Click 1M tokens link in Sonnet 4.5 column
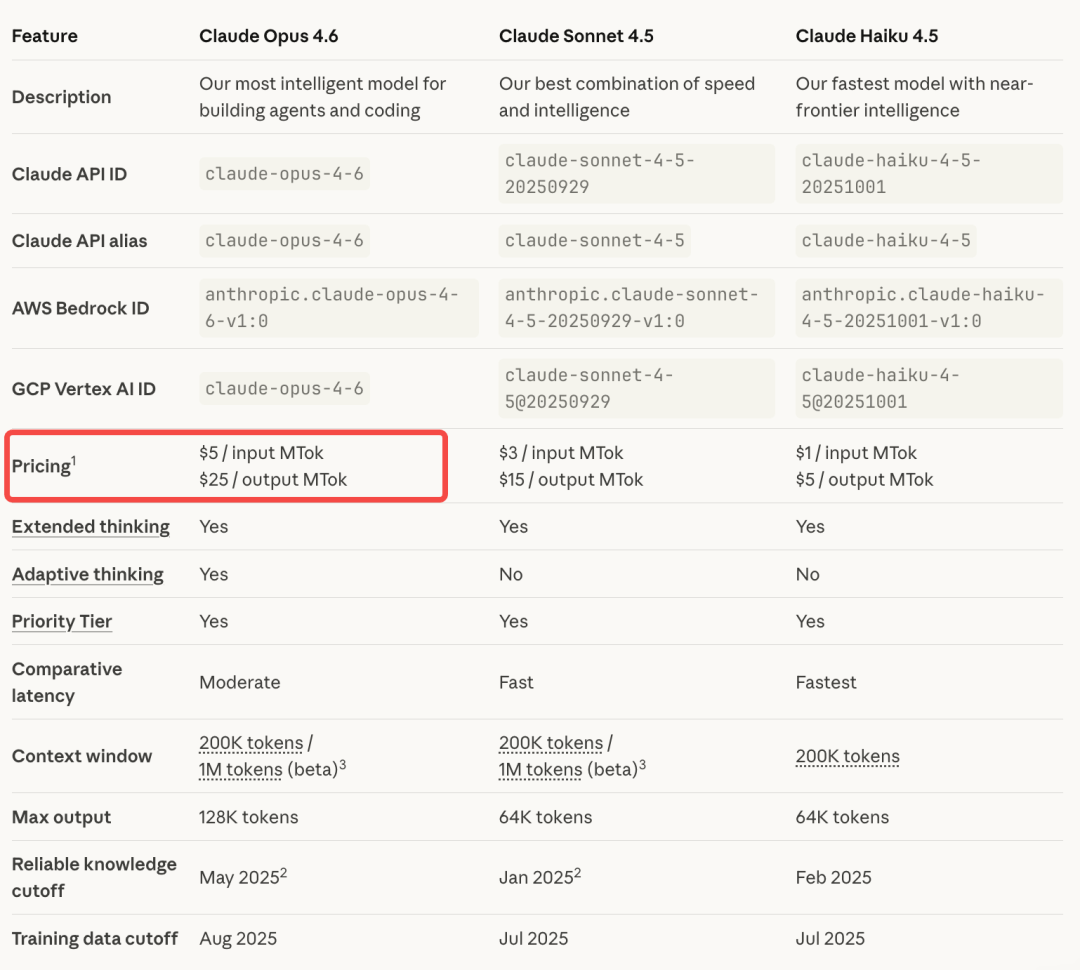The height and width of the screenshot is (970, 1080). point(541,769)
